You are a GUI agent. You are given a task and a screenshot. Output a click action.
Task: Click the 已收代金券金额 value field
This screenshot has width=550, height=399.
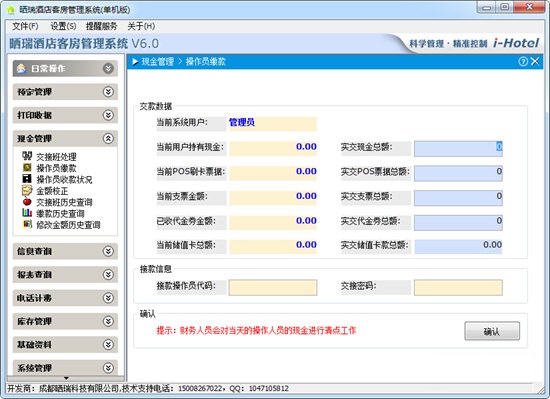point(273,222)
